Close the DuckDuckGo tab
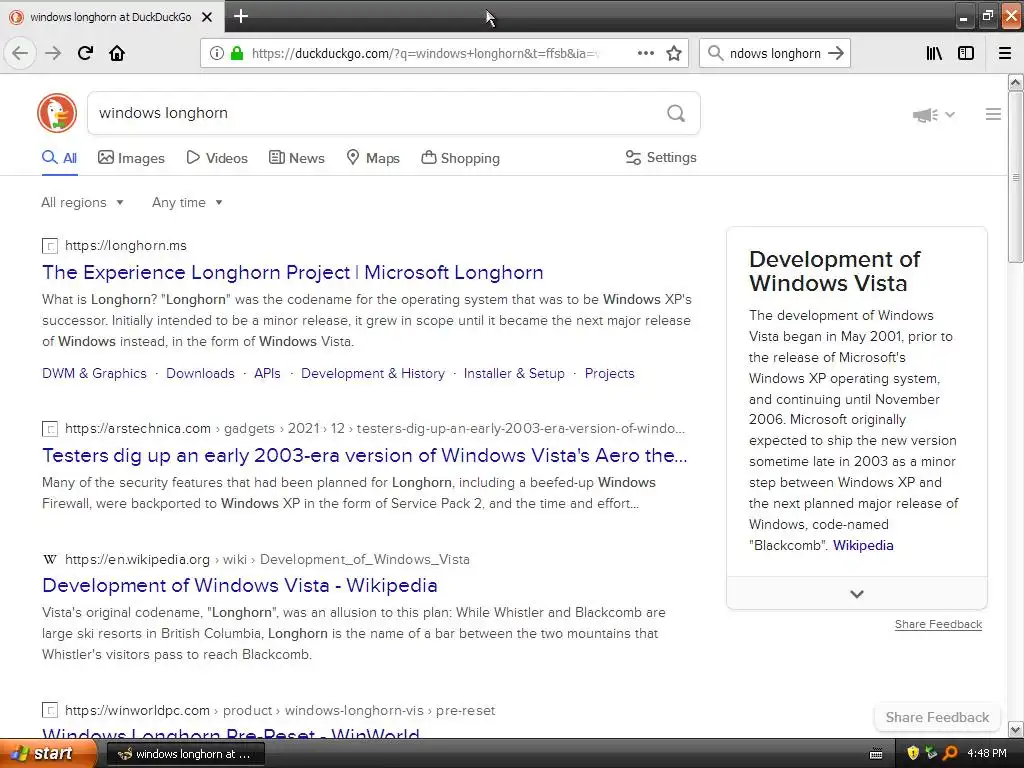Screen dimensions: 1024x768 point(207,17)
